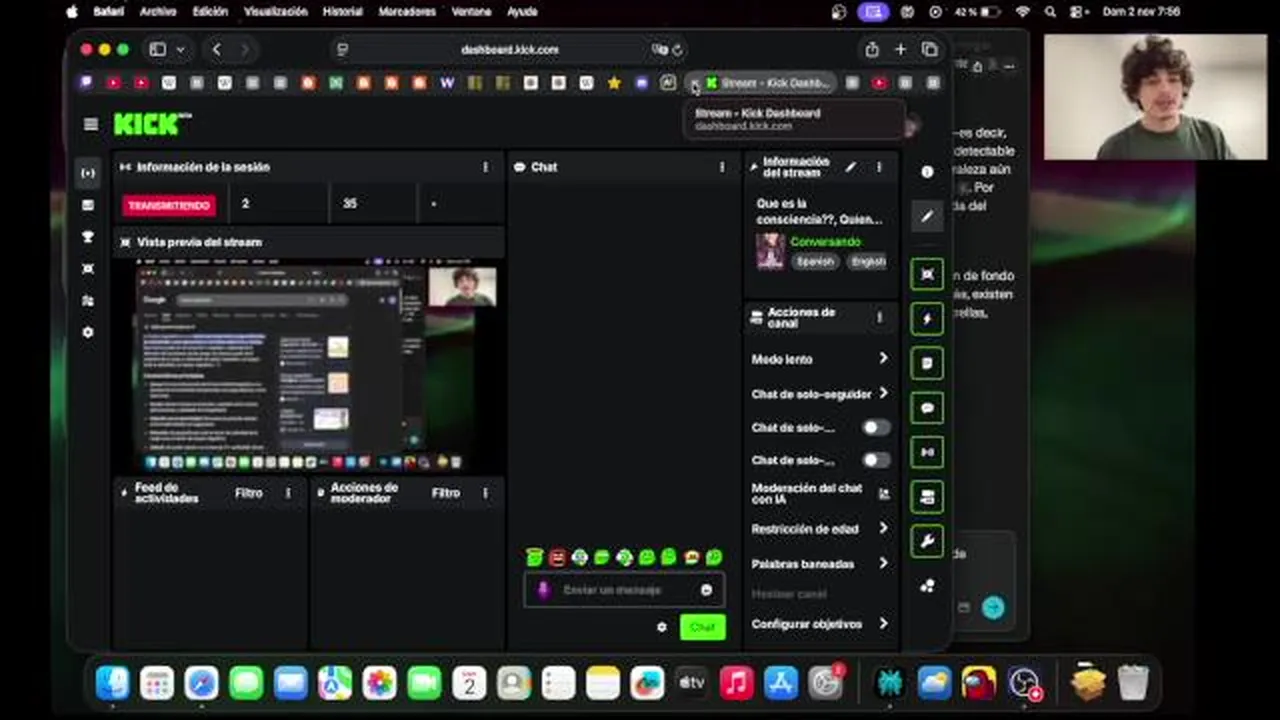Open the Marcadores menu

[407, 12]
